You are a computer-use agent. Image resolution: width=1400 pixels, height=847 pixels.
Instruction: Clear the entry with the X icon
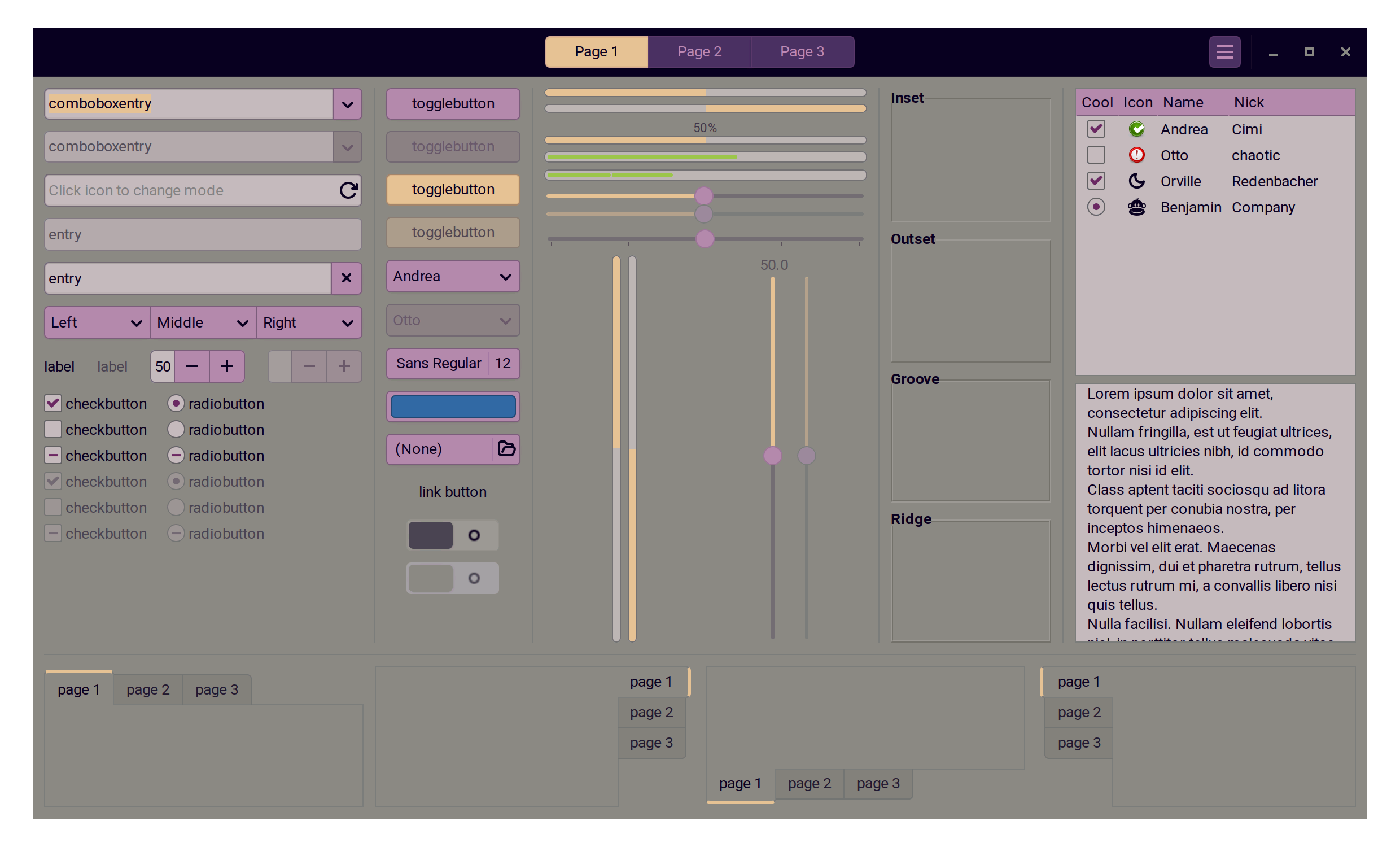click(346, 278)
